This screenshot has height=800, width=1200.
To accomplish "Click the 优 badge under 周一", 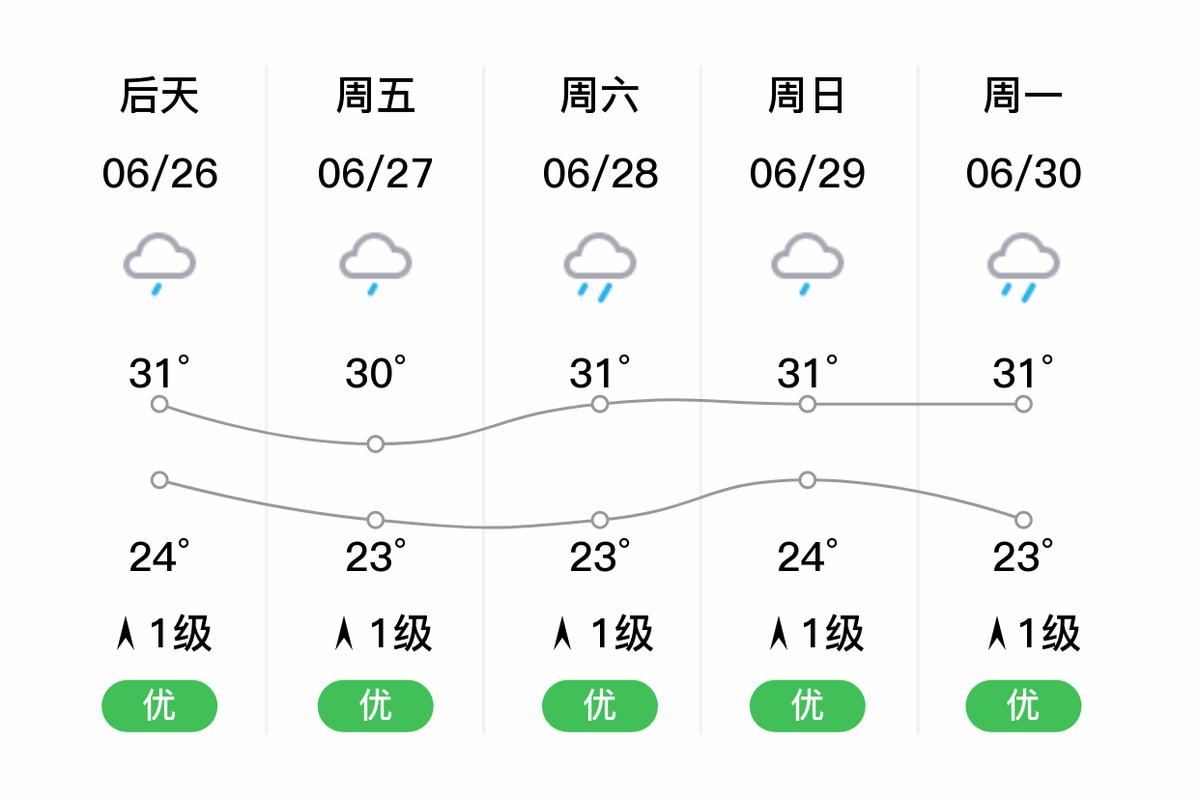I will point(1022,706).
